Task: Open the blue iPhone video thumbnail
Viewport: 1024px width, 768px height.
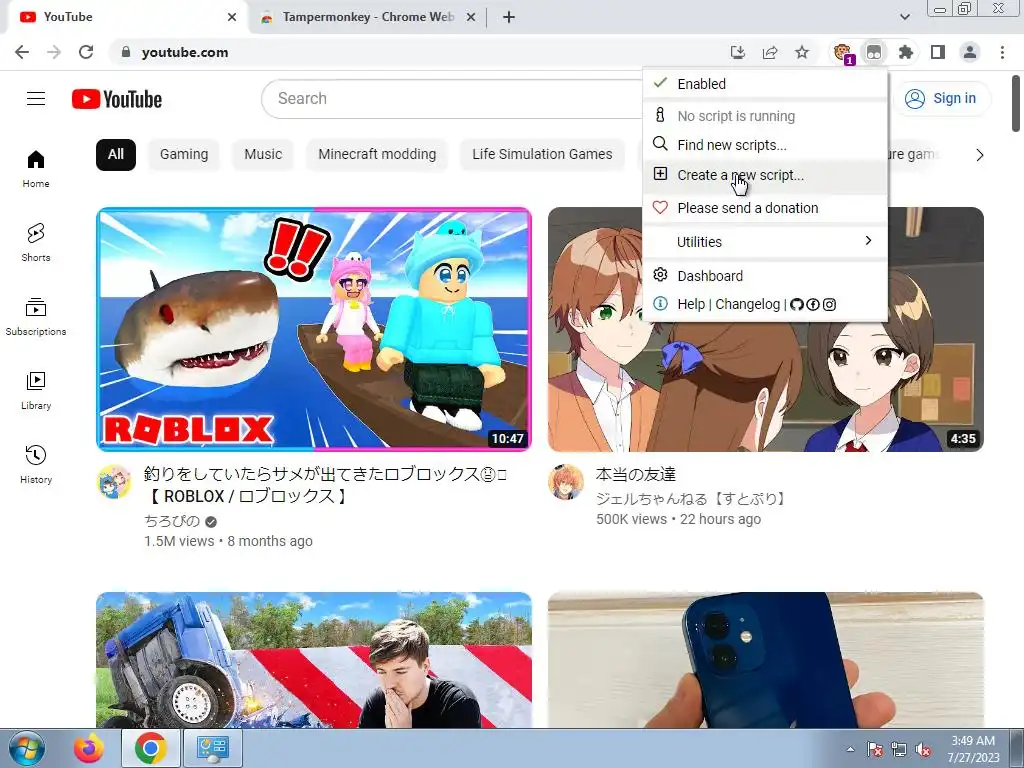Action: pyautogui.click(x=765, y=660)
